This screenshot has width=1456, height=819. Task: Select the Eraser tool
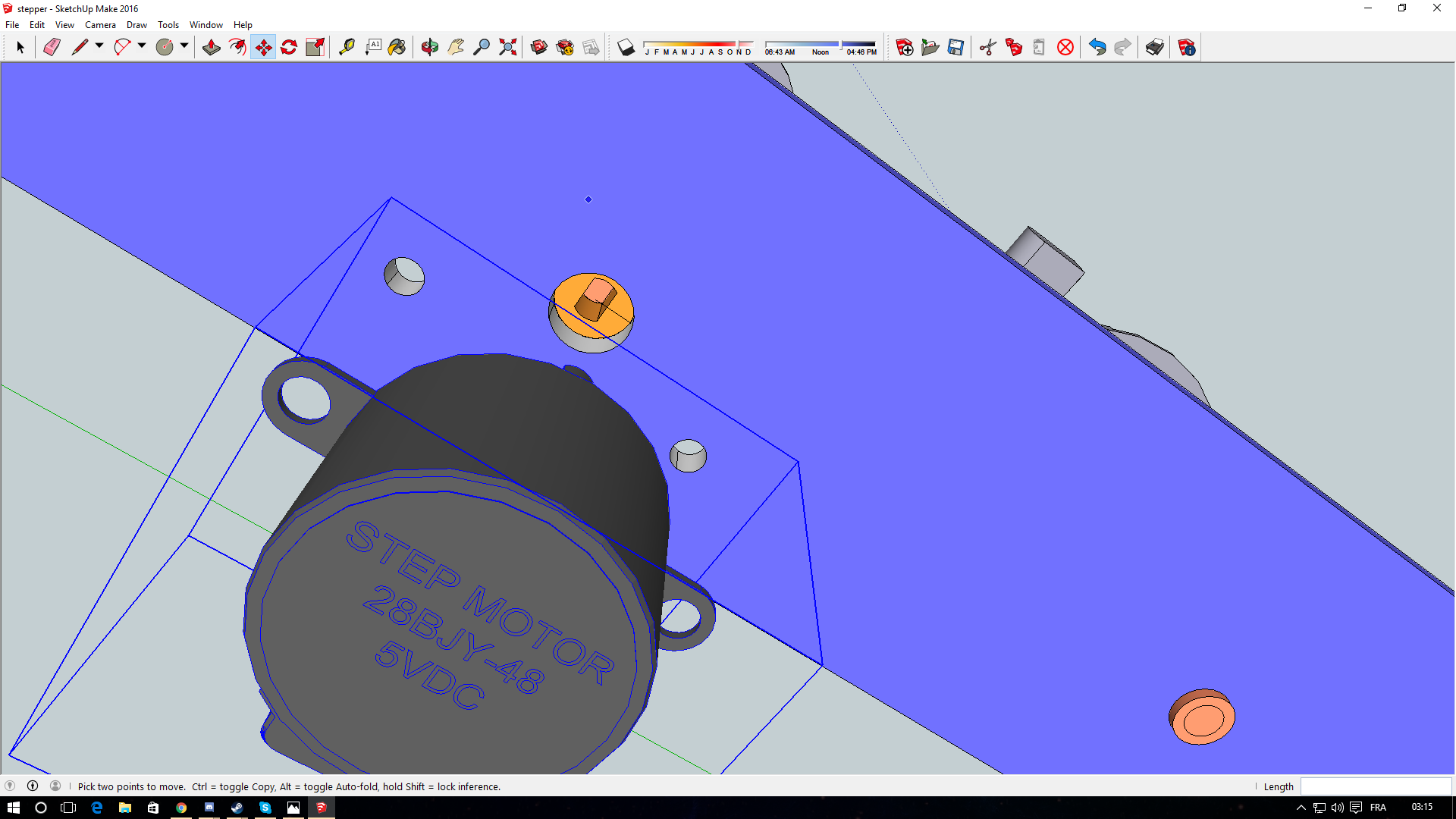(x=52, y=47)
